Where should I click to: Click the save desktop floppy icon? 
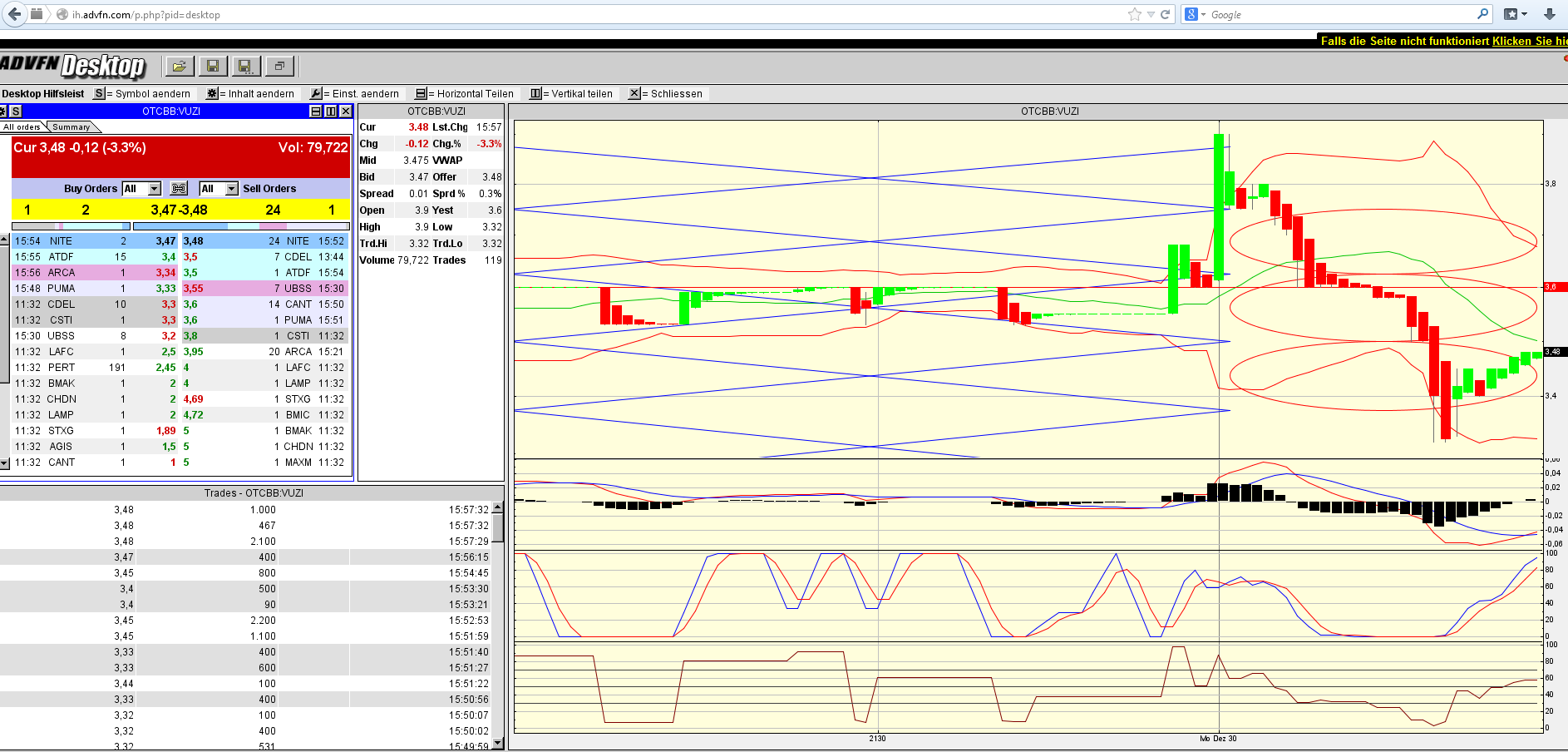pos(212,66)
